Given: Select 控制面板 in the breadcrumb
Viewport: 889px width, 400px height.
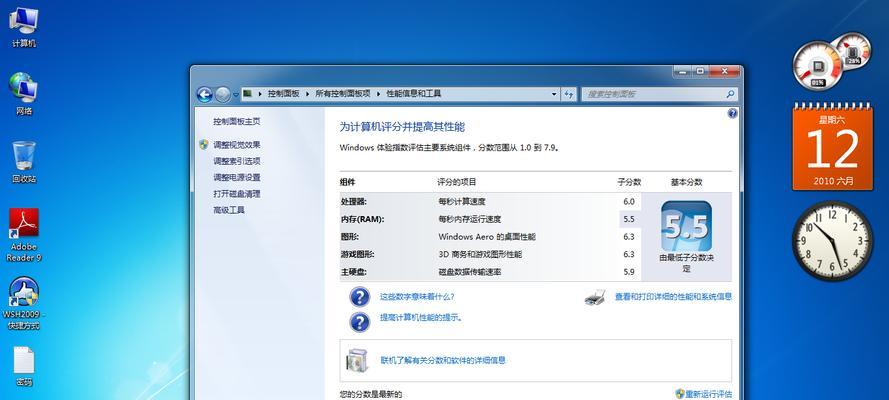Looking at the screenshot, I should 283,93.
